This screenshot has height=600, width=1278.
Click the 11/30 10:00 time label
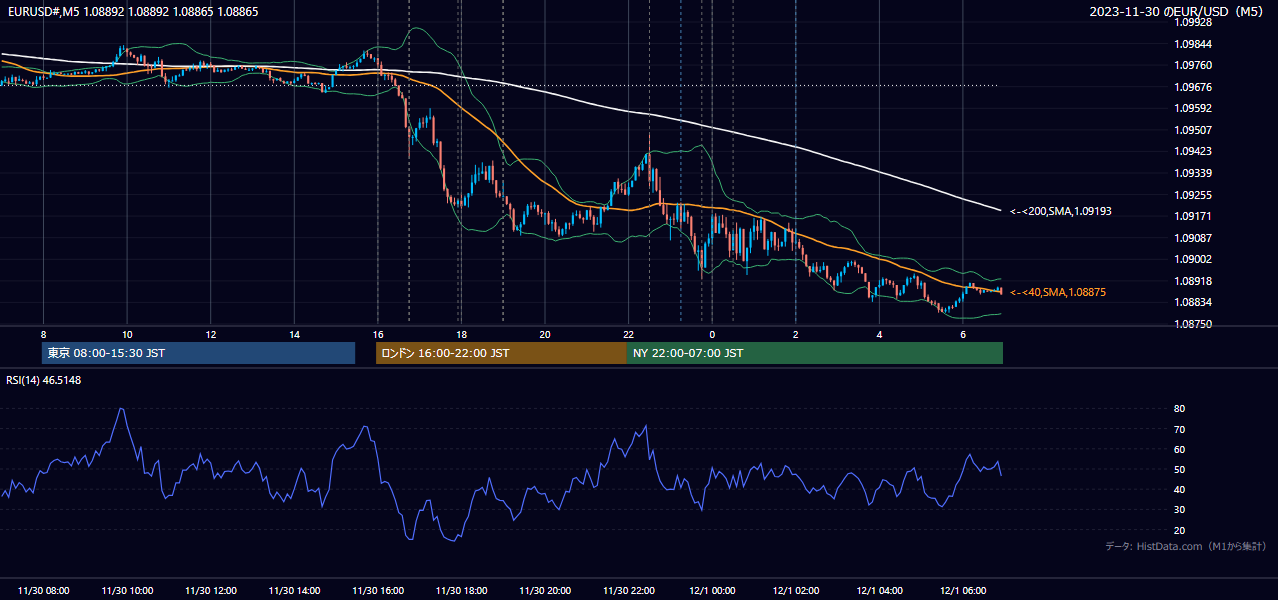[127, 591]
